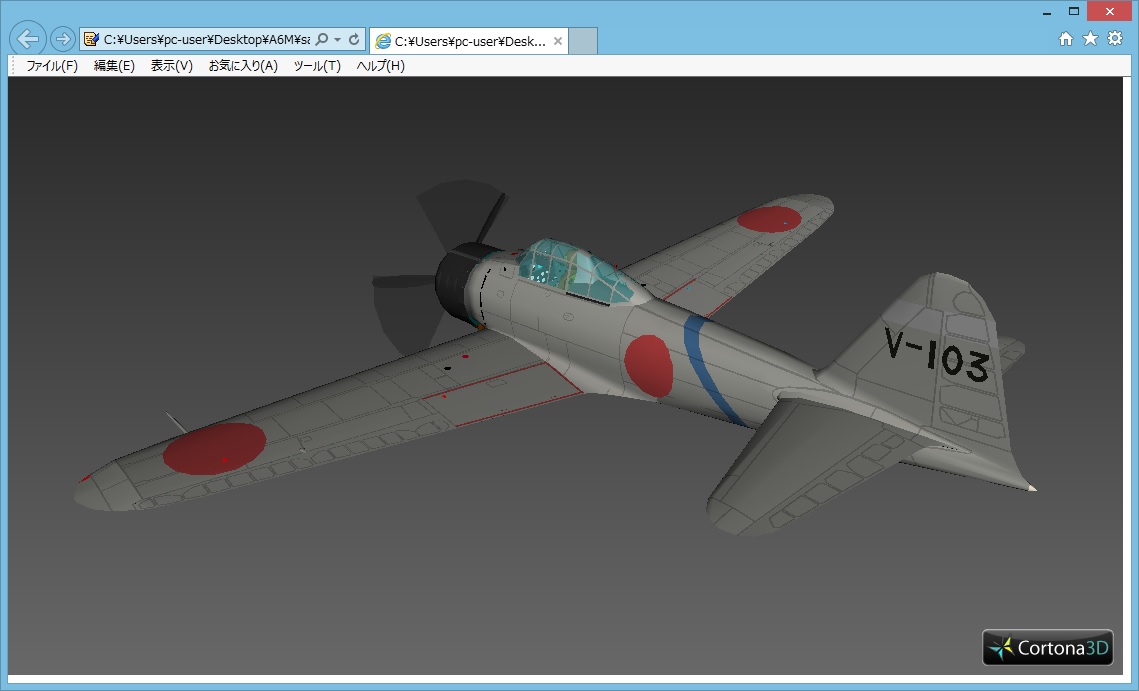The image size is (1139, 691).
Task: Open the ツール(T) menu
Action: pyautogui.click(x=317, y=66)
